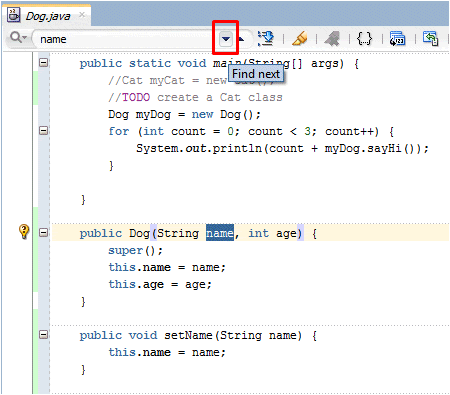Collapse the setName method fold marker
The width and height of the screenshot is (450, 395).
44,334
